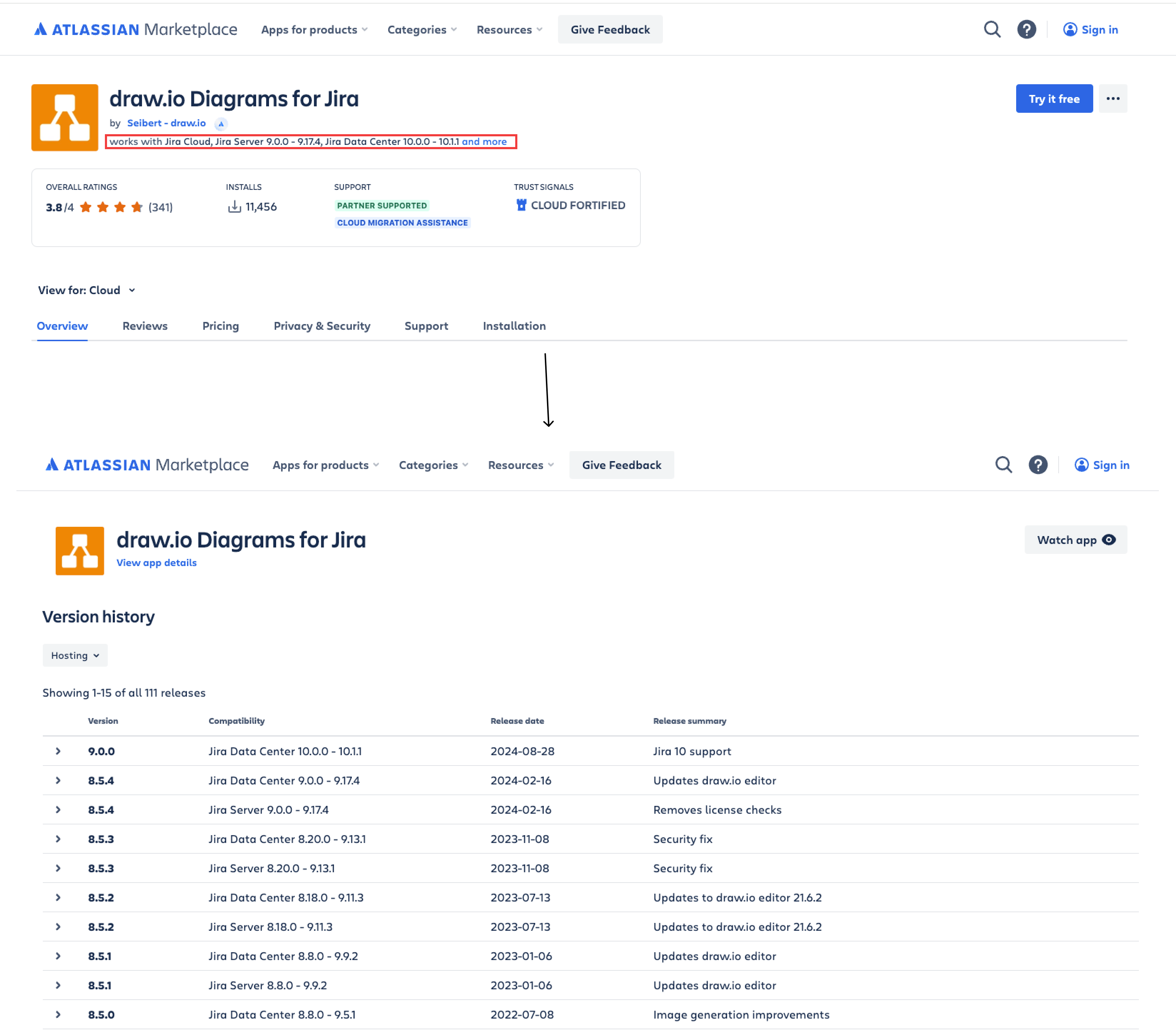Click the draw.io app logo thumbnail

(65, 117)
